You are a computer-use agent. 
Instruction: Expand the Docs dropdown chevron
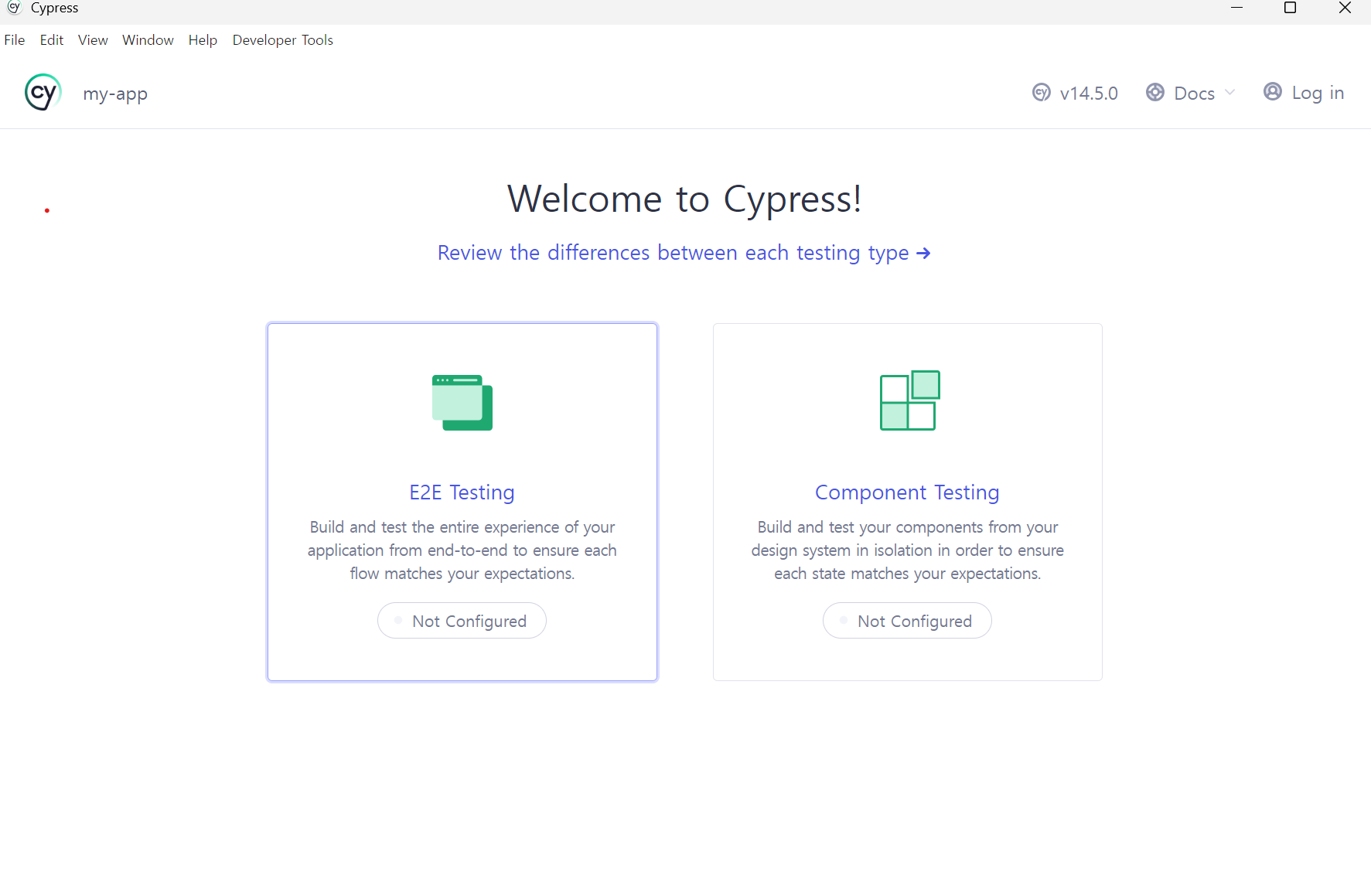tap(1229, 93)
